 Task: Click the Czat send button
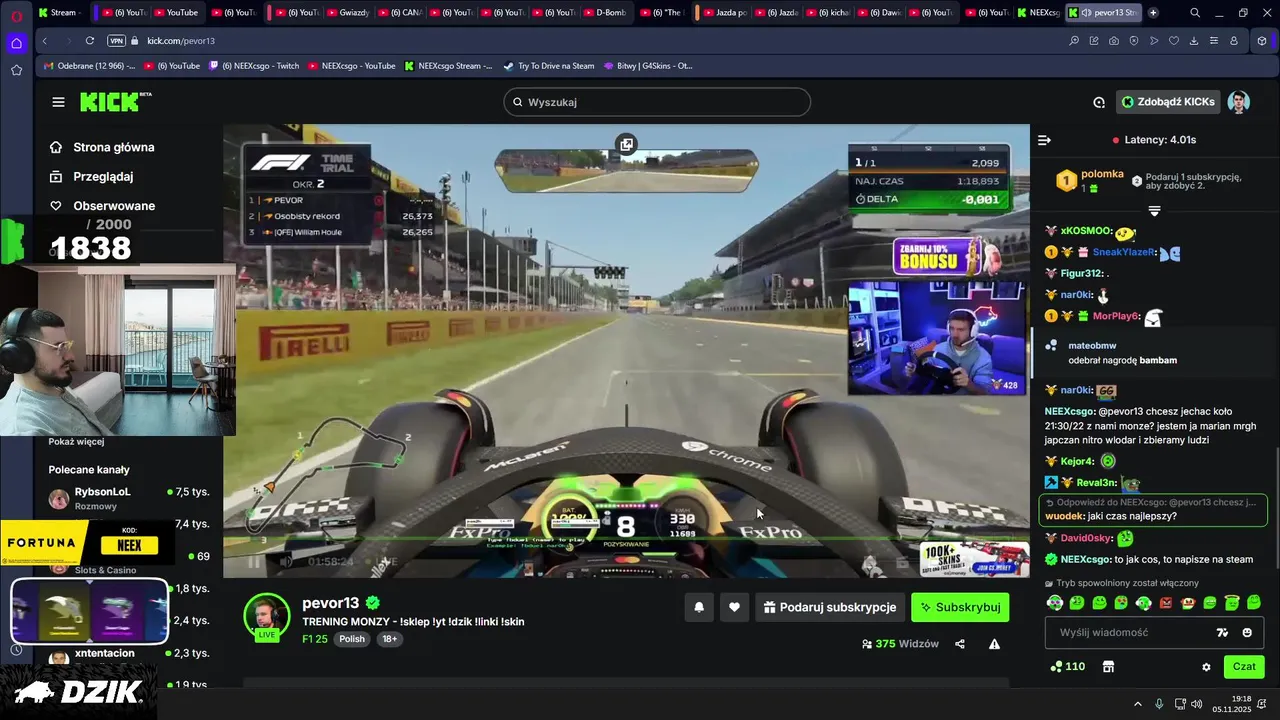pyautogui.click(x=1244, y=667)
